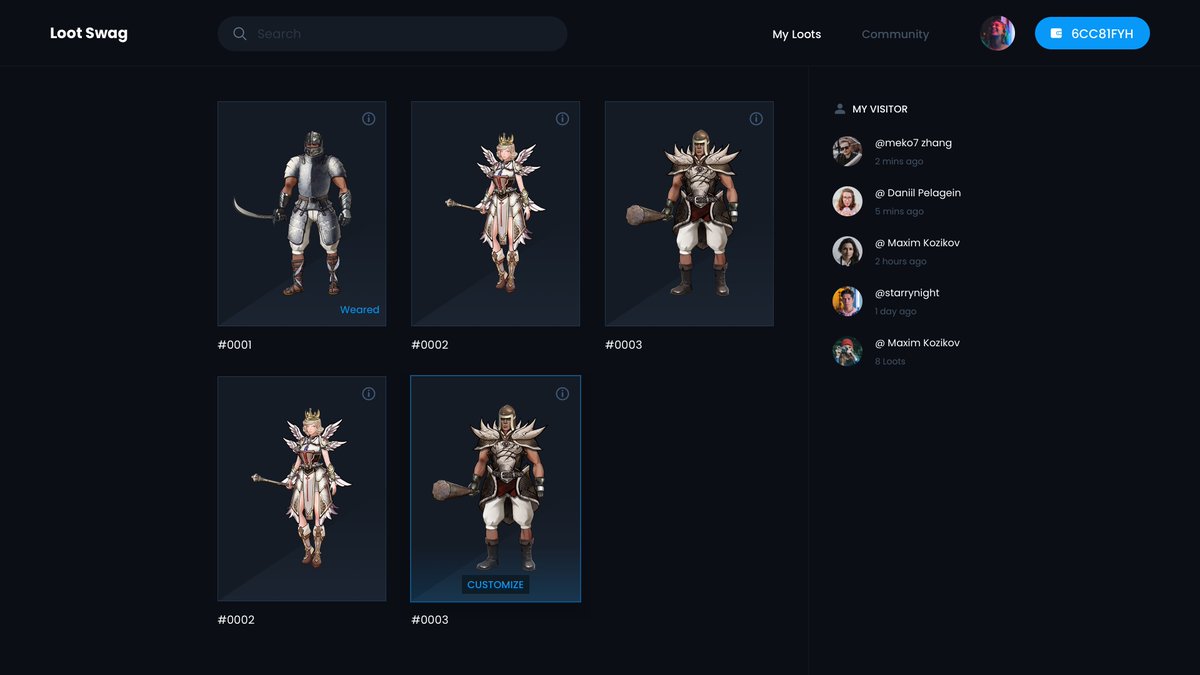
Task: Click the MY VISITOR person icon
Action: point(841,108)
